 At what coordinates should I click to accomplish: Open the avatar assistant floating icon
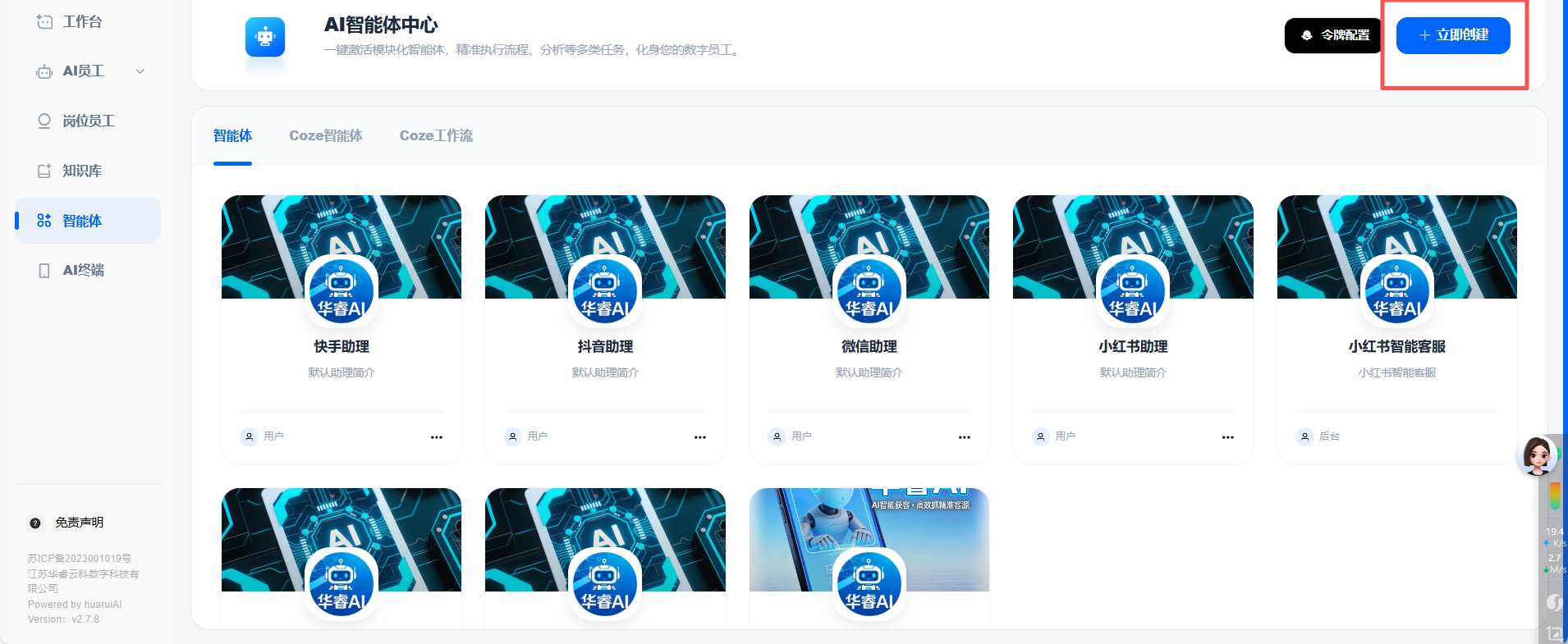click(1536, 455)
